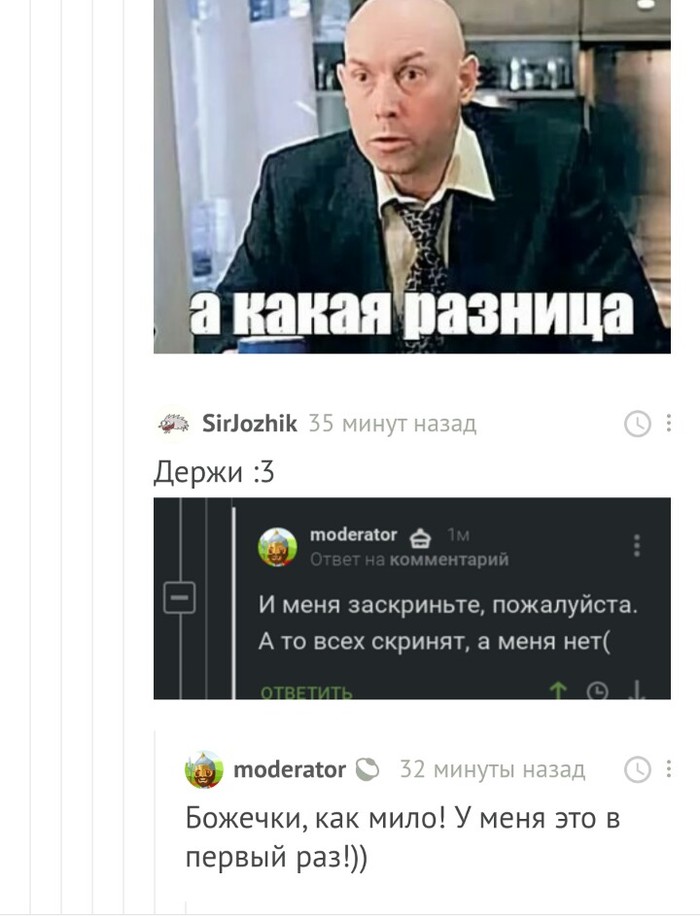Click the hat badge icon in dark screenshot
Viewport: 700px width, 916px height.
point(420,537)
